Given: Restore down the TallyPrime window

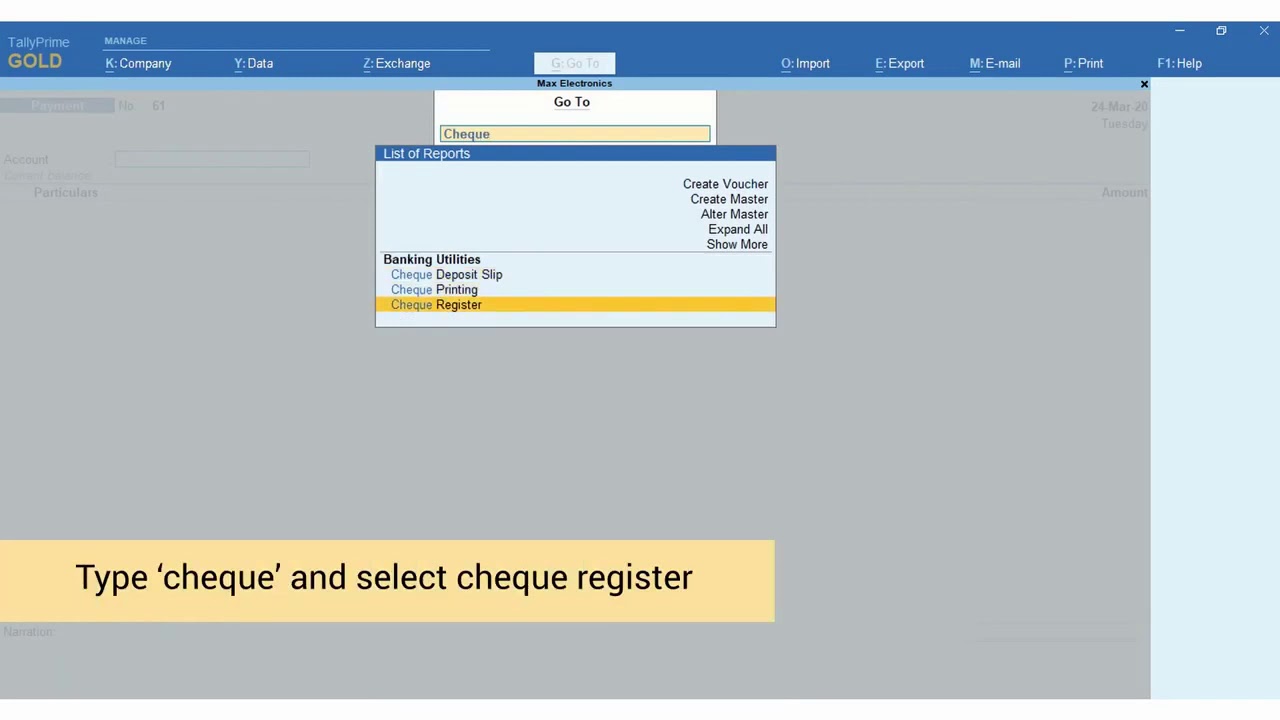Looking at the screenshot, I should point(1221,31).
